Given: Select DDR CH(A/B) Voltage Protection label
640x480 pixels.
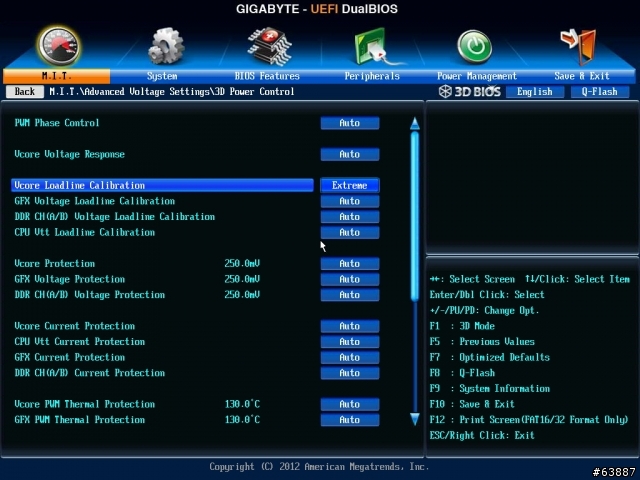Looking at the screenshot, I should pos(89,295).
